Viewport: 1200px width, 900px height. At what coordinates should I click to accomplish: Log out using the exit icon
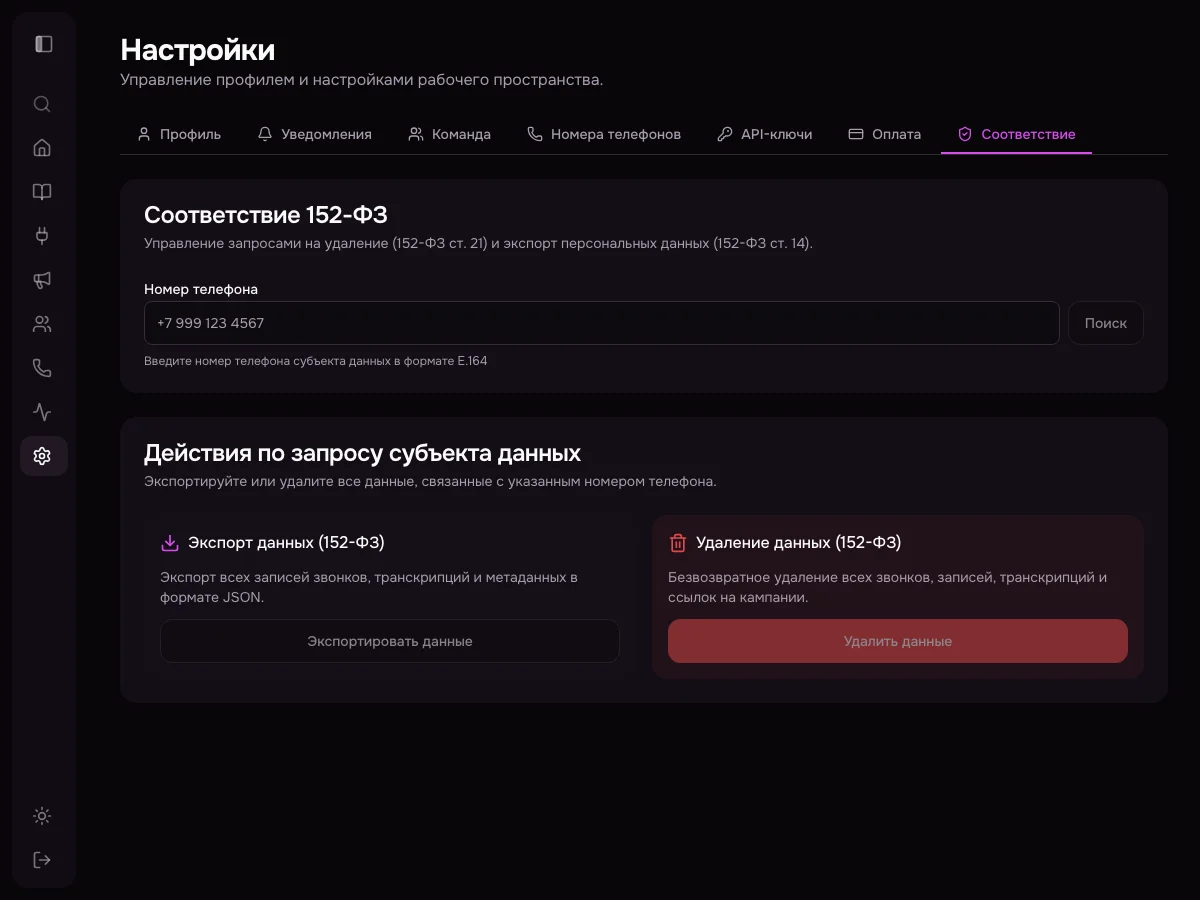tap(42, 859)
